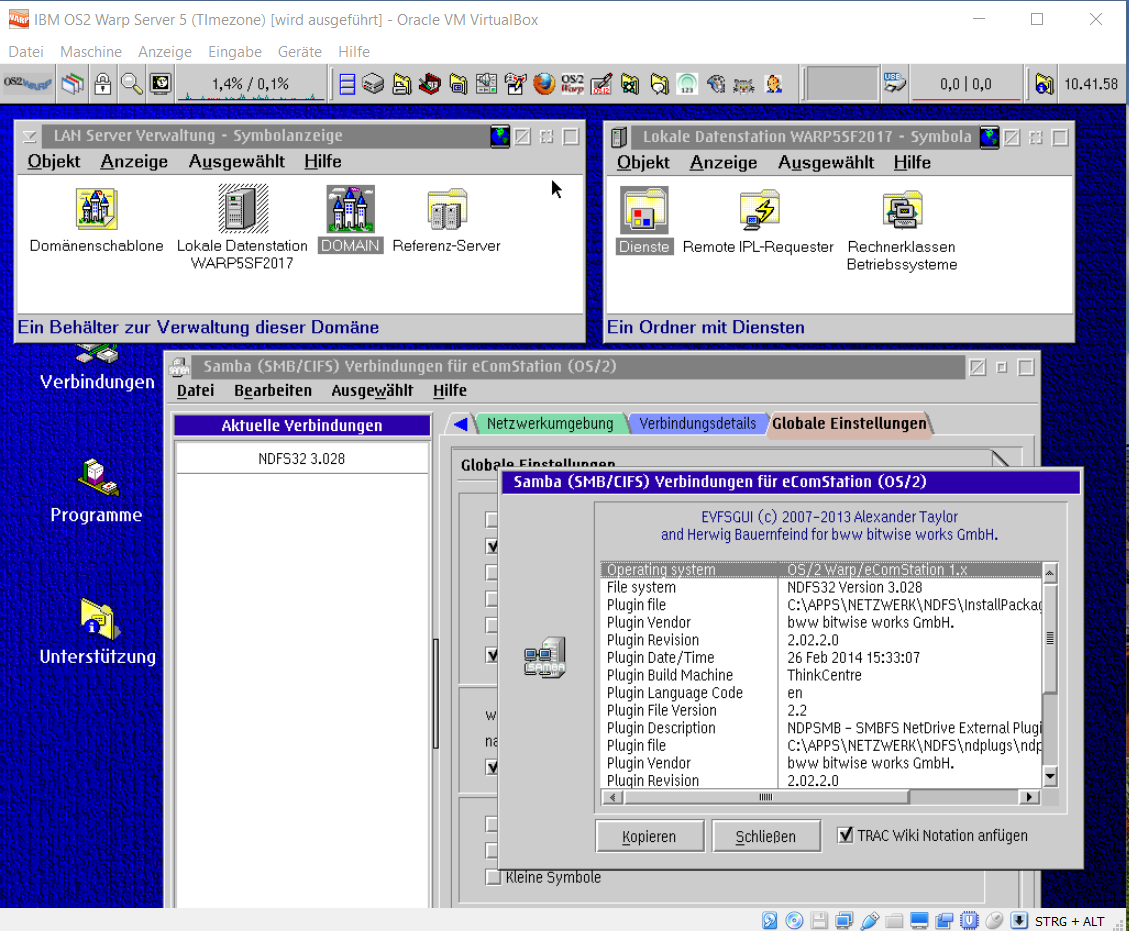Viewport: 1129px width, 931px height.
Task: Select the Operating system row
Action: point(821,570)
